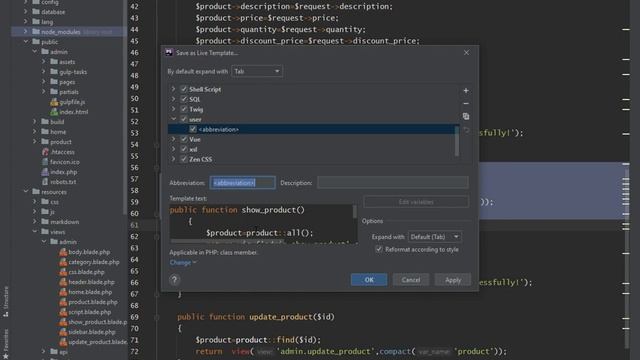Image resolution: width=640 pixels, height=360 pixels.
Task: Collapse the user template group
Action: tap(173, 119)
